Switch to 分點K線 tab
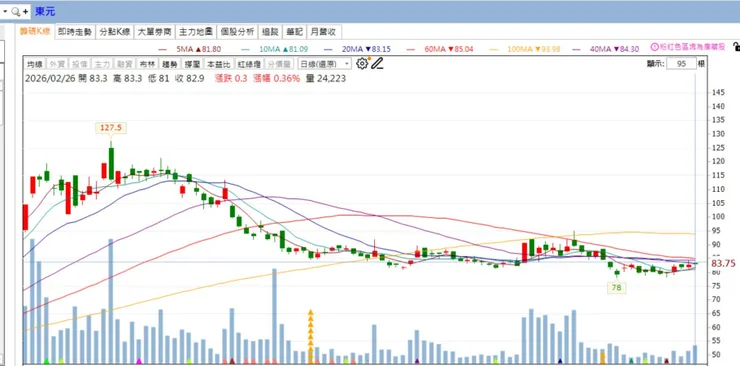This screenshot has height=366, width=740. (114, 32)
